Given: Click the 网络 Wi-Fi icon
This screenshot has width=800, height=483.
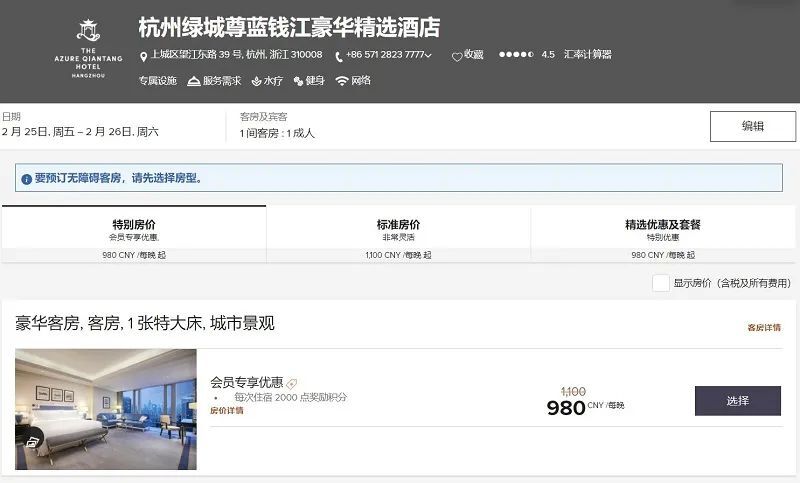Looking at the screenshot, I should [x=342, y=81].
